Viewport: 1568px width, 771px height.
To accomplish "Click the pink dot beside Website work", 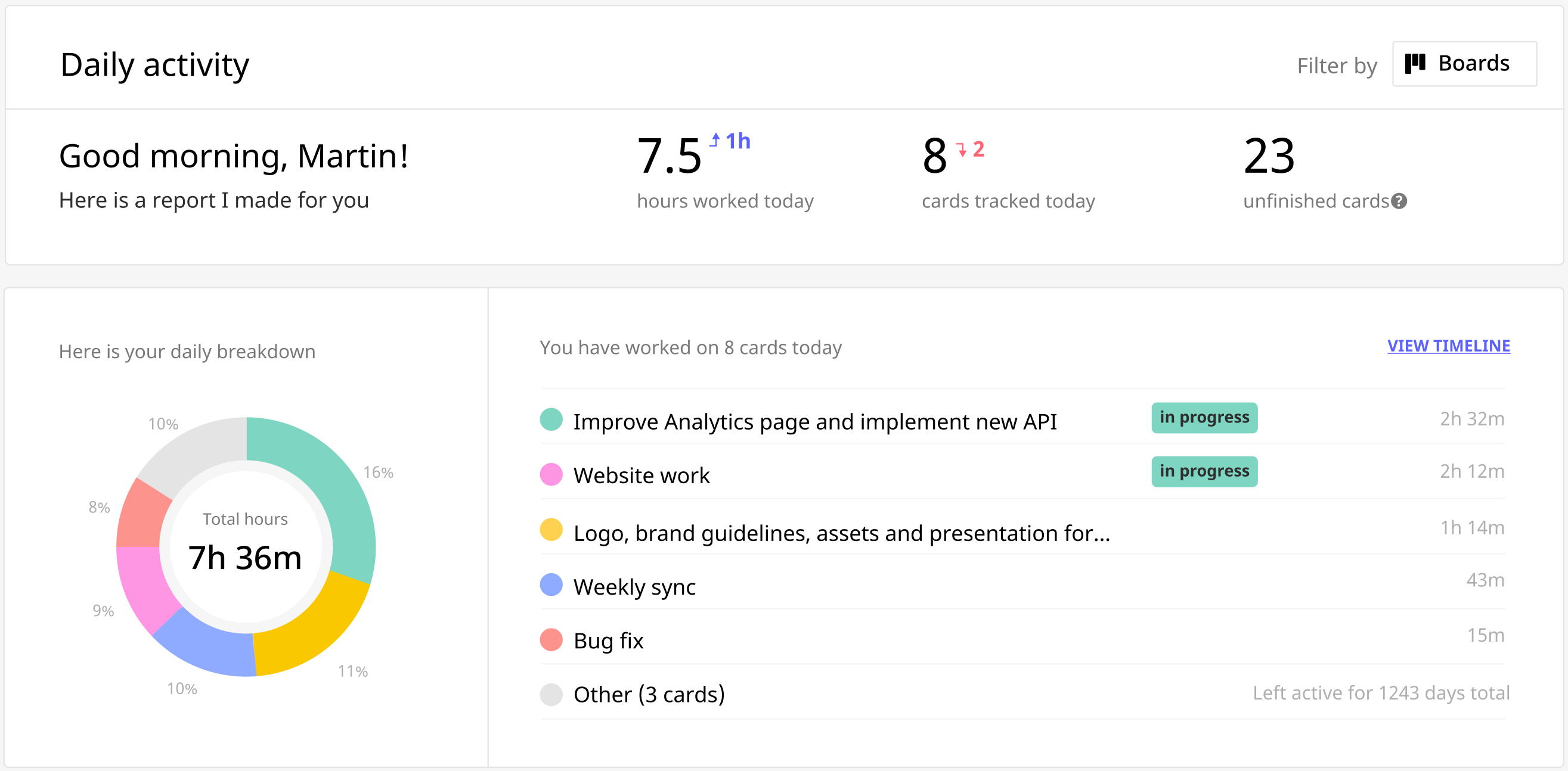I will tap(551, 475).
